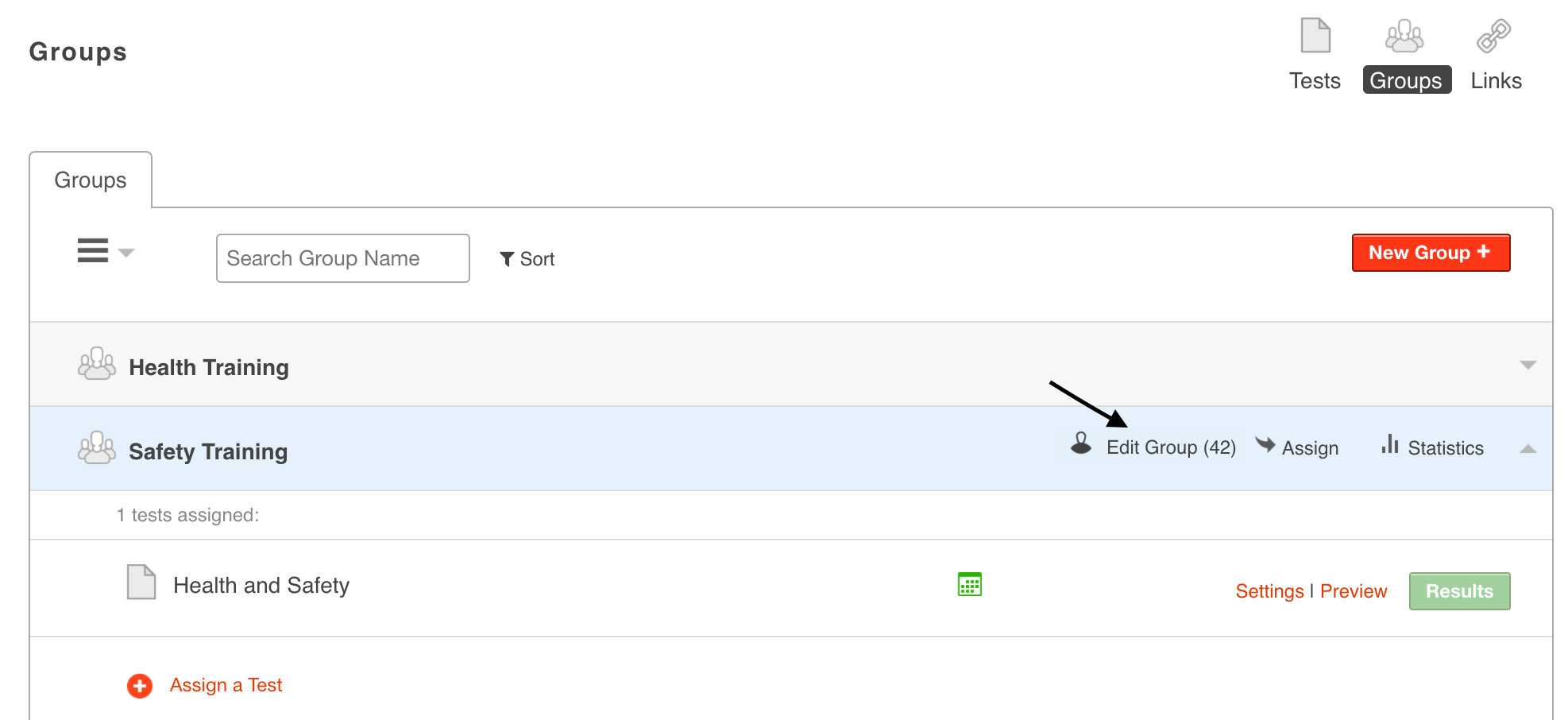Expand the Health Training group row
This screenshot has height=720, width=1568.
click(1527, 365)
